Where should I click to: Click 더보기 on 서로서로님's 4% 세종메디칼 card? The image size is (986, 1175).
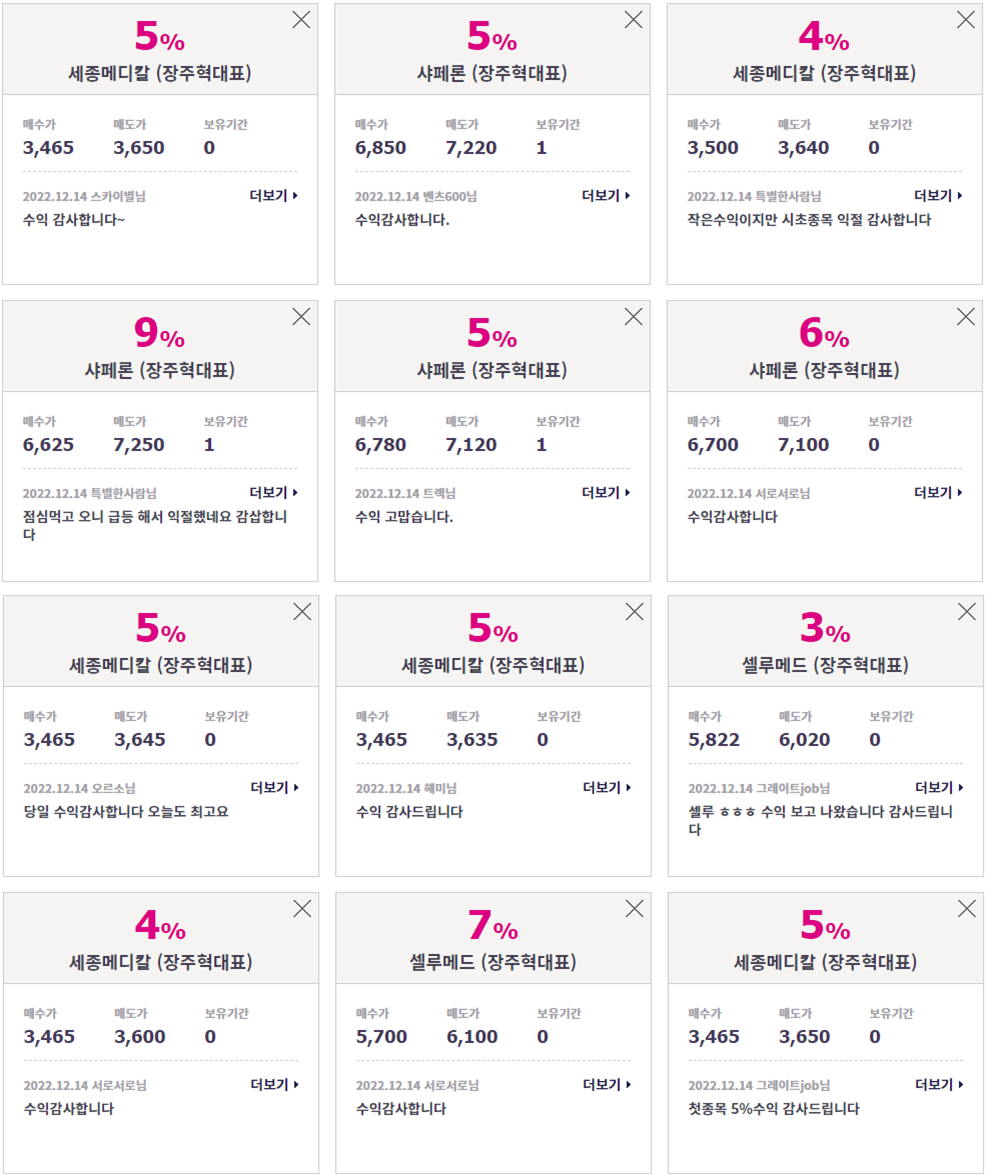click(274, 1084)
